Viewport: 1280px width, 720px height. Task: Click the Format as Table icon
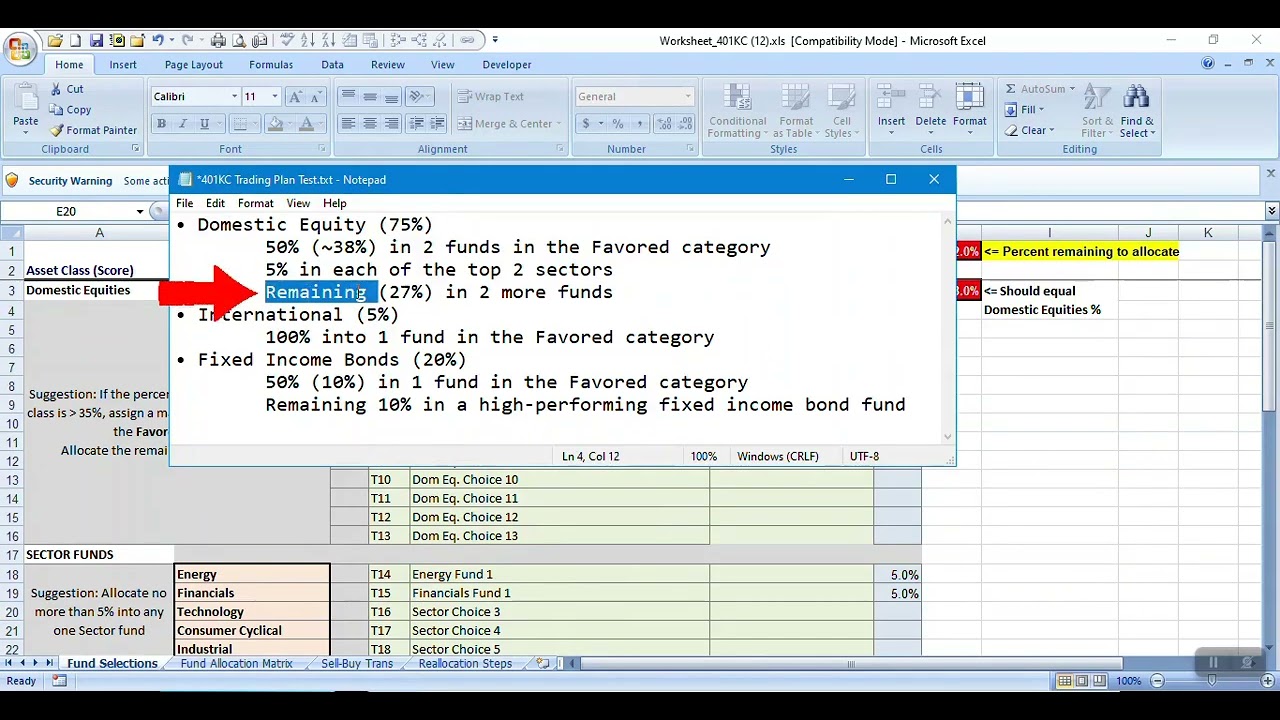(x=797, y=112)
